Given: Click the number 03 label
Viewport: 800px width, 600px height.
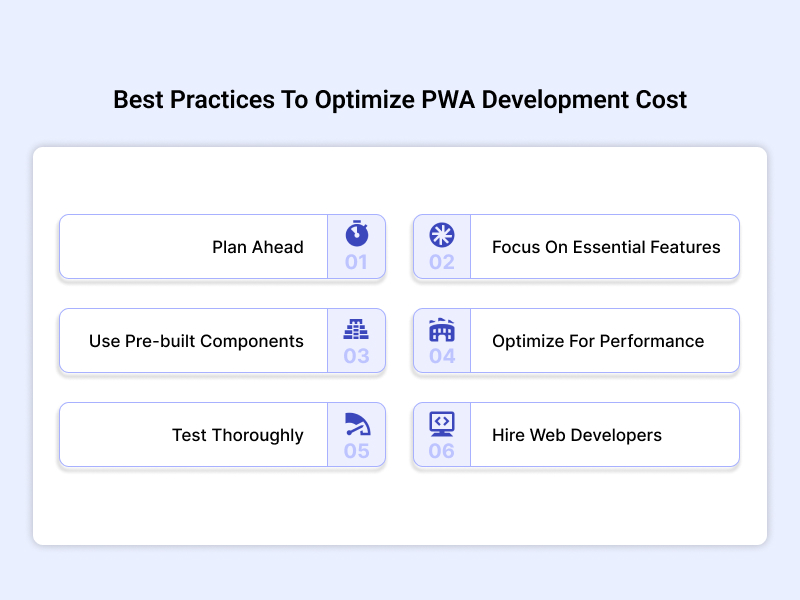Looking at the screenshot, I should point(356,357).
